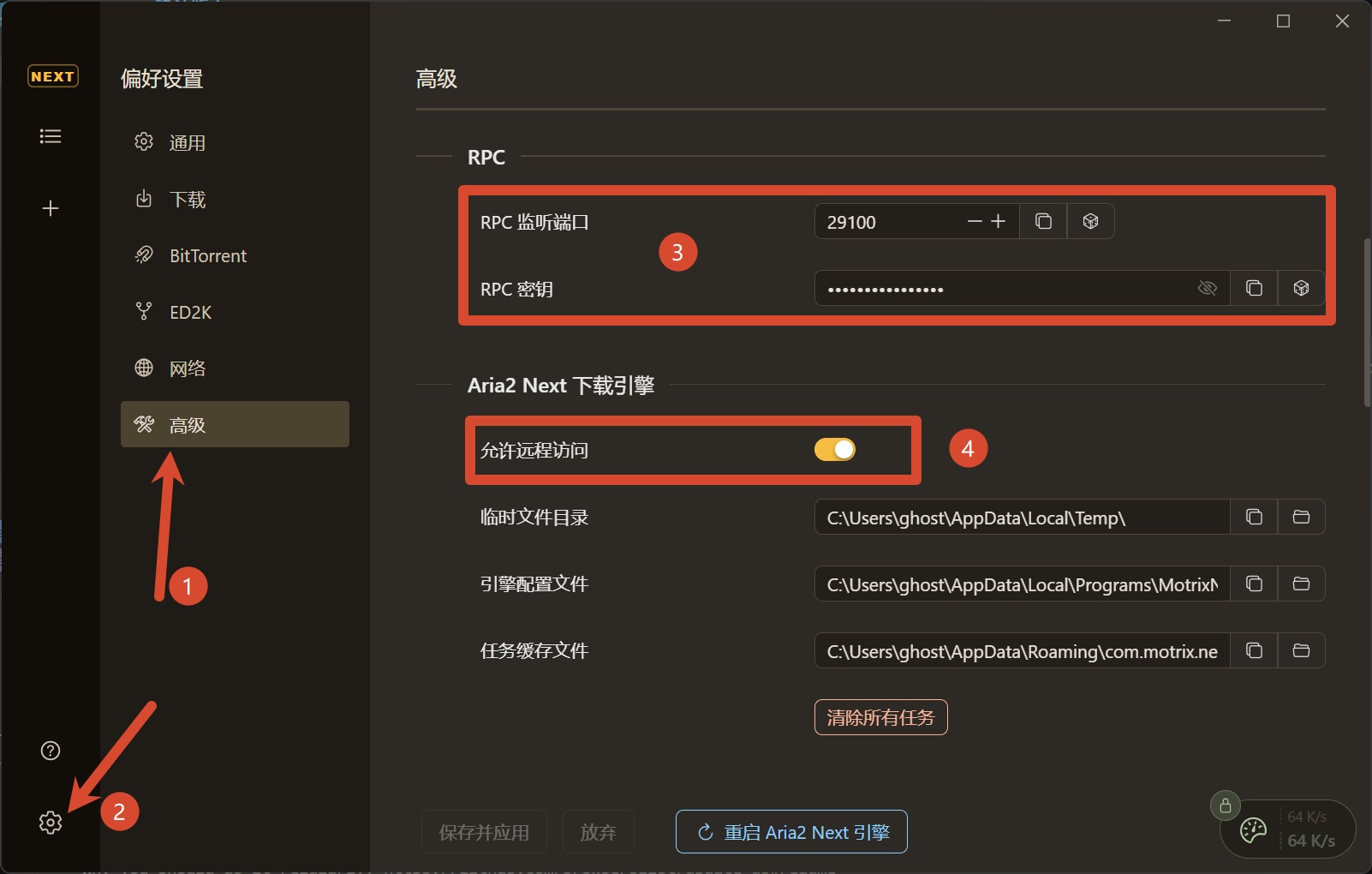Browse folder for temp file directory

click(x=1301, y=517)
